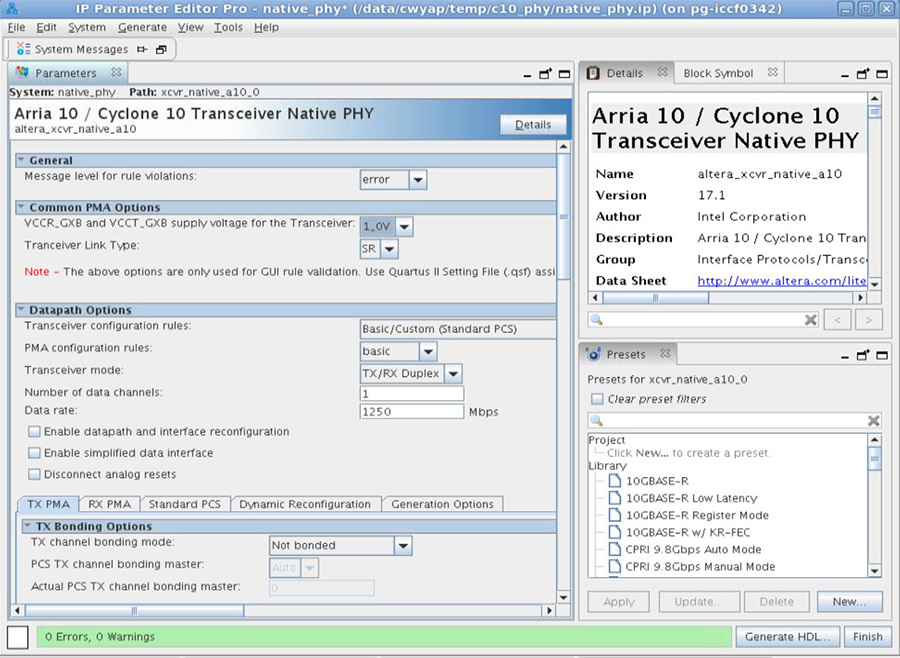
Task: Enable datapath and interface reconfiguration checkbox
Action: (35, 432)
